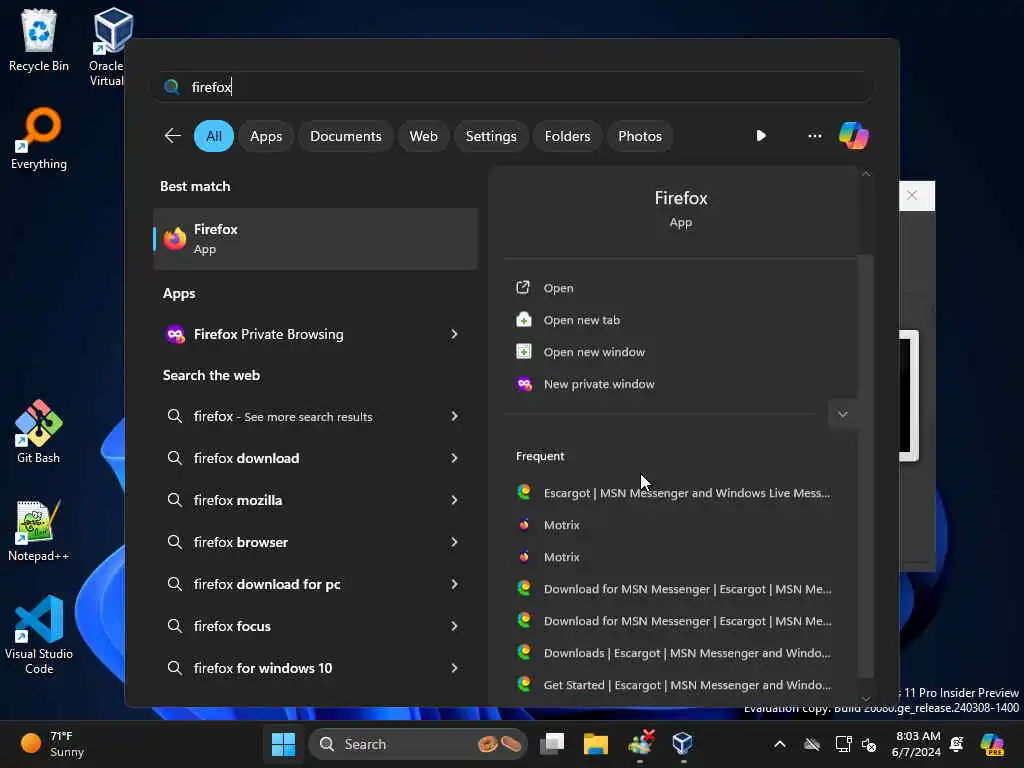This screenshot has height=768, width=1024.
Task: Close the background window with X button
Action: pos(912,195)
